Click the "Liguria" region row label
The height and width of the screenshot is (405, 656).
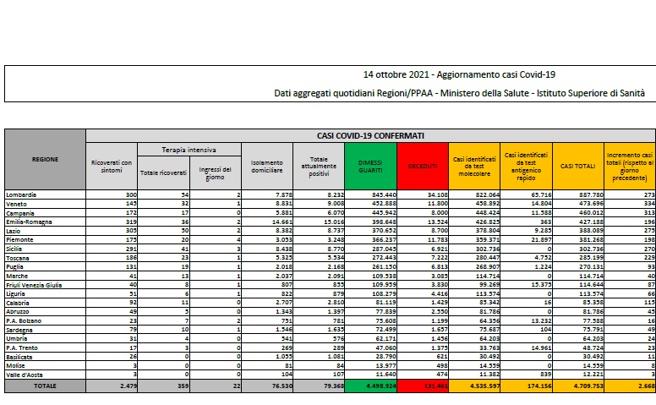[x=15, y=294]
